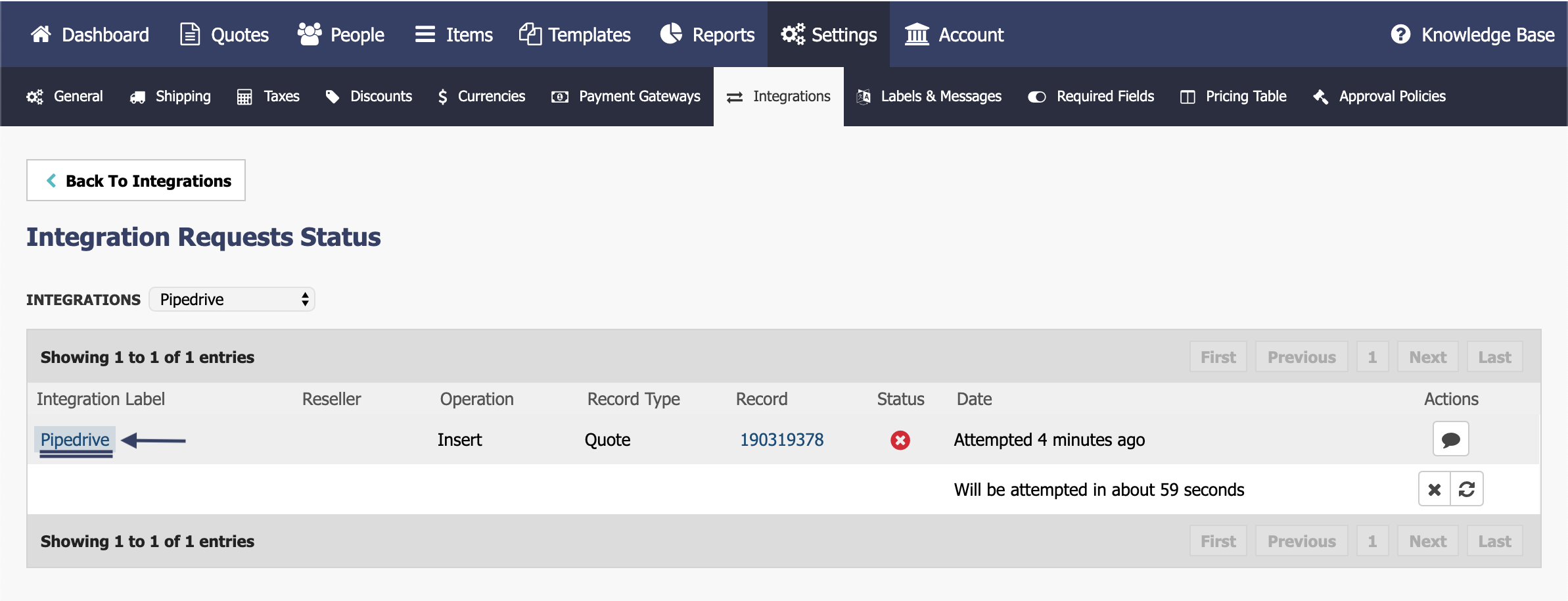The height and width of the screenshot is (601, 1568).
Task: Click the Currencies dollar sign icon
Action: [443, 97]
